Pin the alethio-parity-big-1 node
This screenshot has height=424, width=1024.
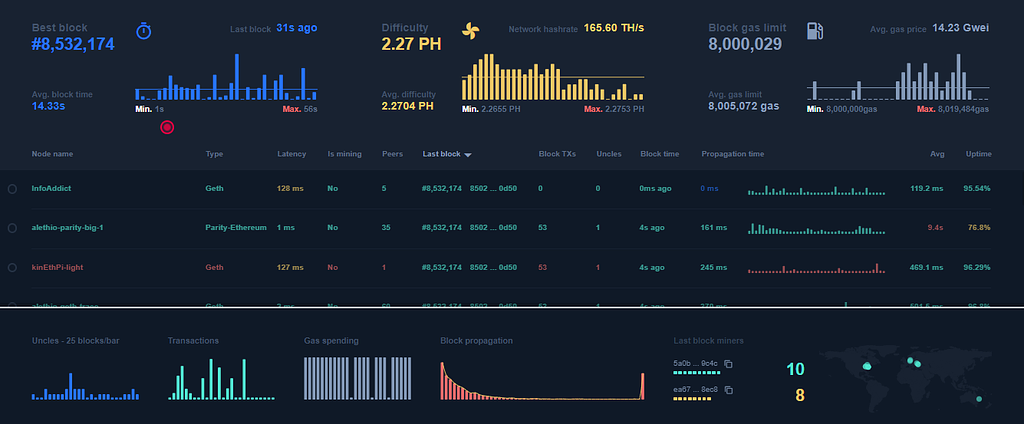[x=12, y=228]
